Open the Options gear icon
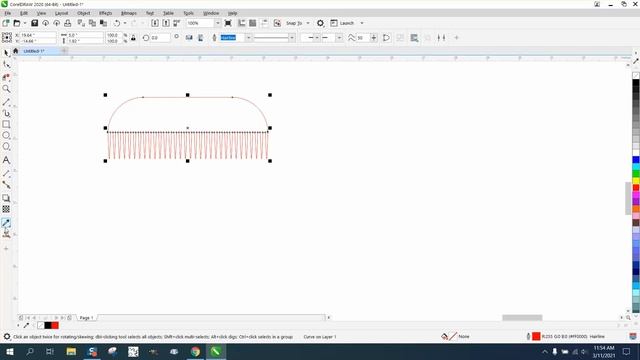This screenshot has width=640, height=360. pos(320,23)
